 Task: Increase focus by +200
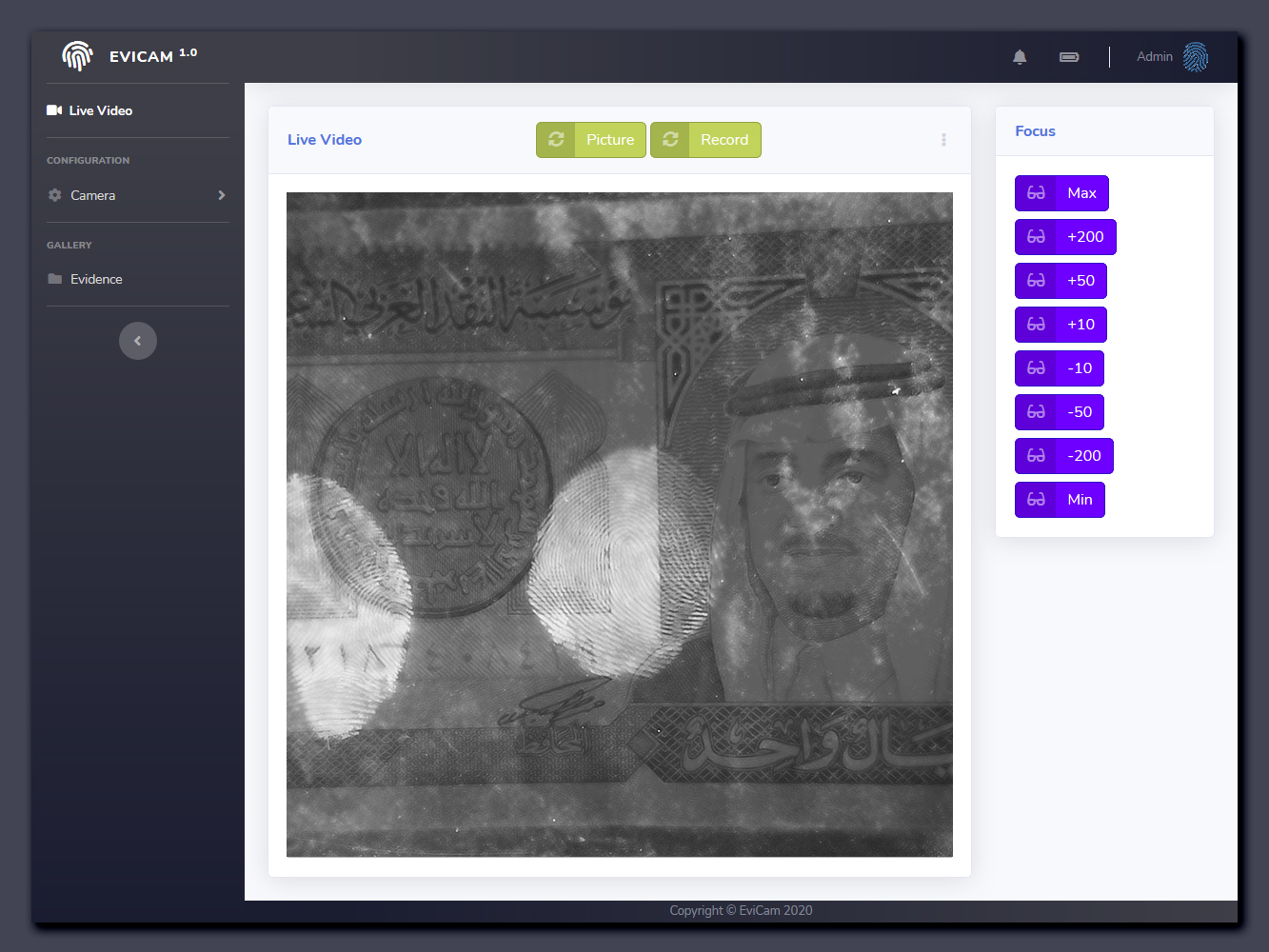click(x=1065, y=237)
